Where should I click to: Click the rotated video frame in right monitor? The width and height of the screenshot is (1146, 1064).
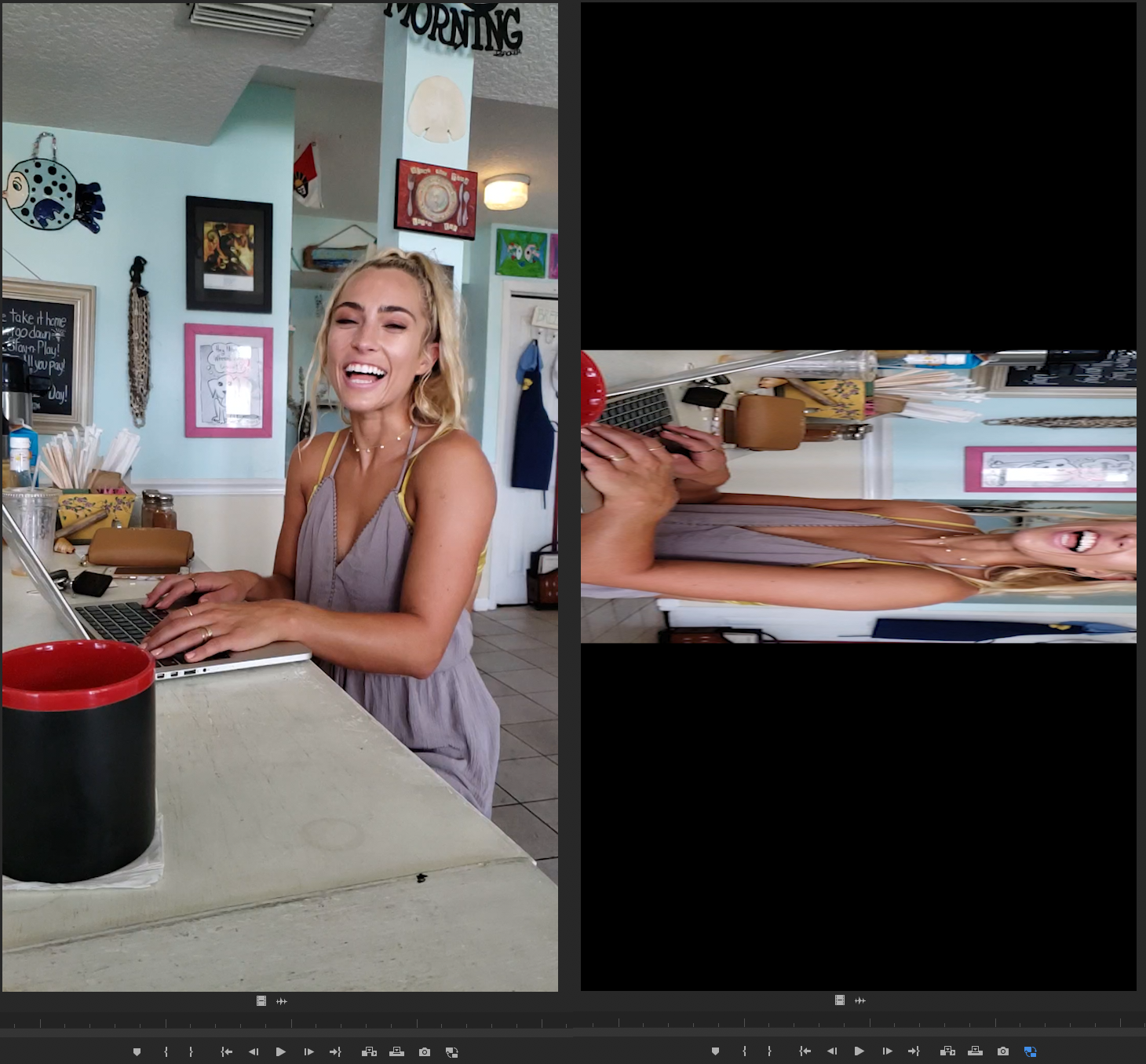859,496
